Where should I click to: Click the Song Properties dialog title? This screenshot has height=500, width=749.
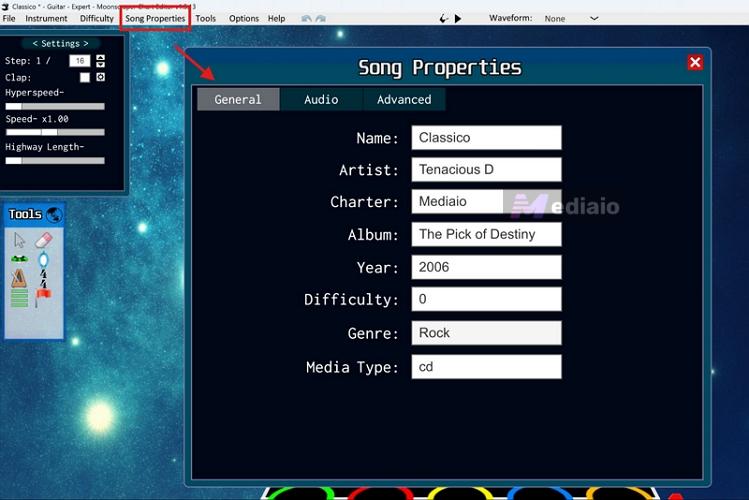coord(439,68)
